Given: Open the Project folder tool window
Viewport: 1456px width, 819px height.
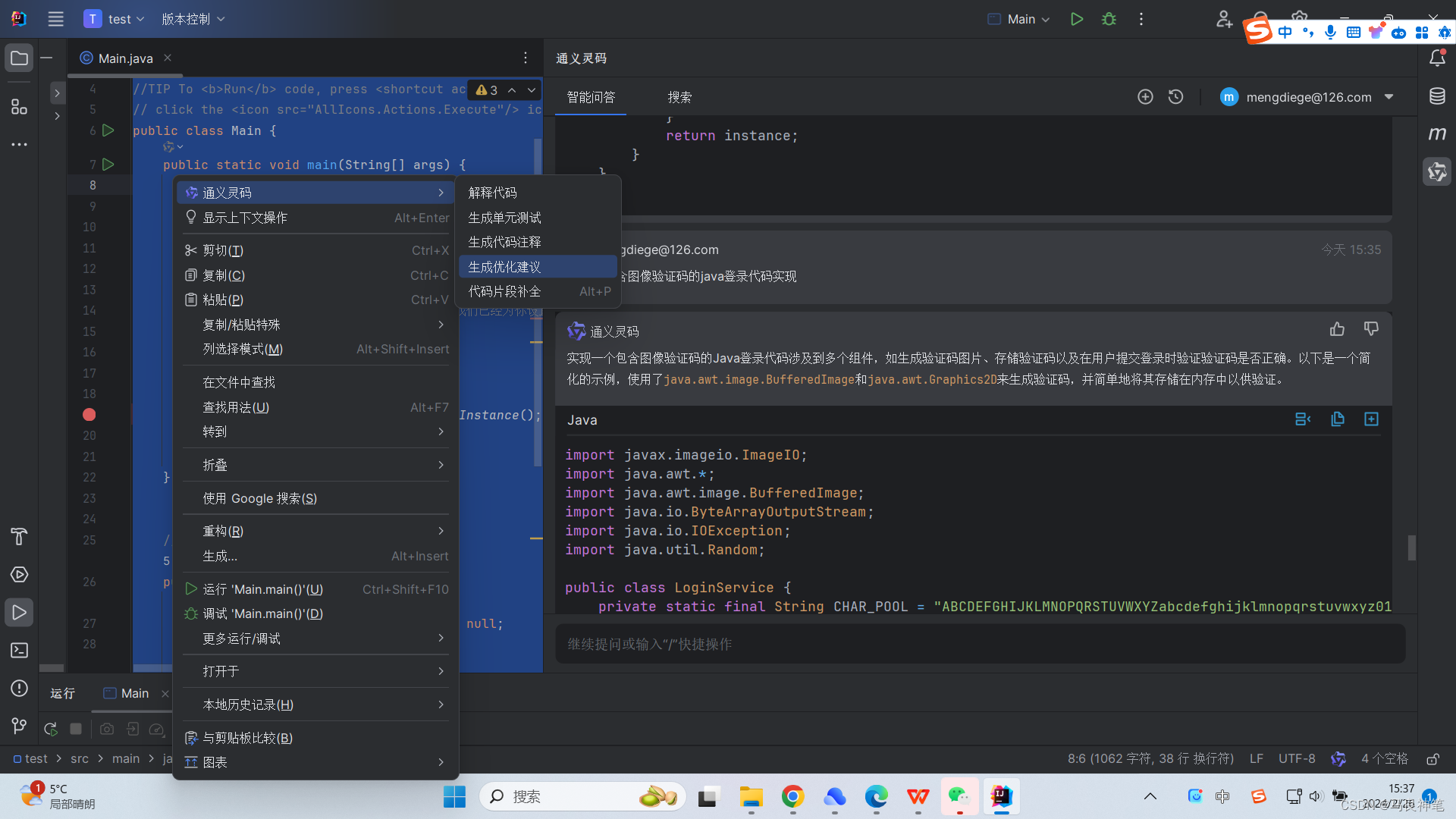Looking at the screenshot, I should click(19, 58).
